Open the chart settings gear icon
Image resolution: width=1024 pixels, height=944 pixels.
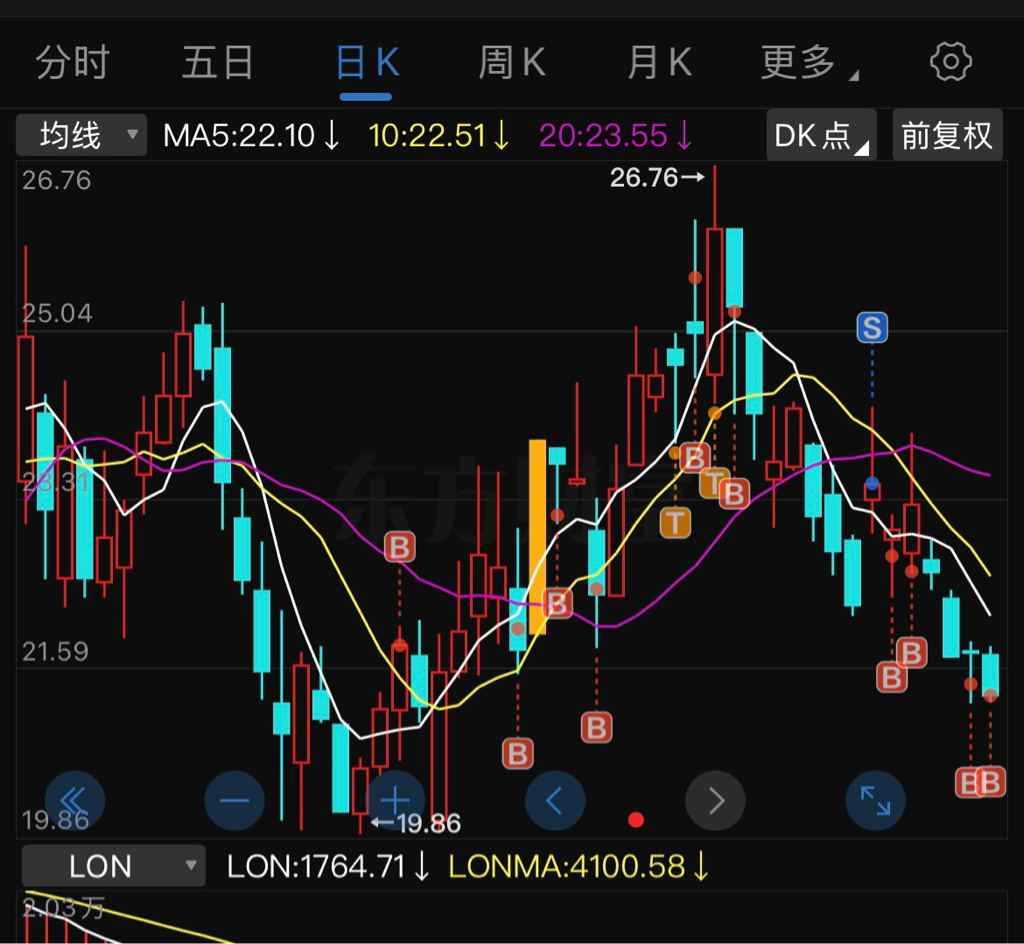(950, 62)
